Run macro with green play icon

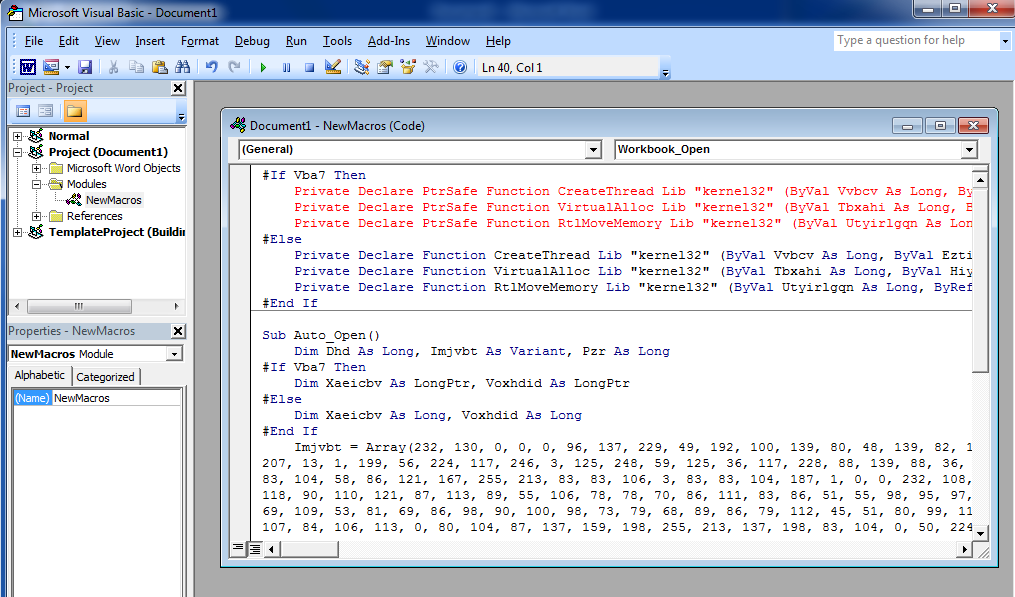pos(263,67)
